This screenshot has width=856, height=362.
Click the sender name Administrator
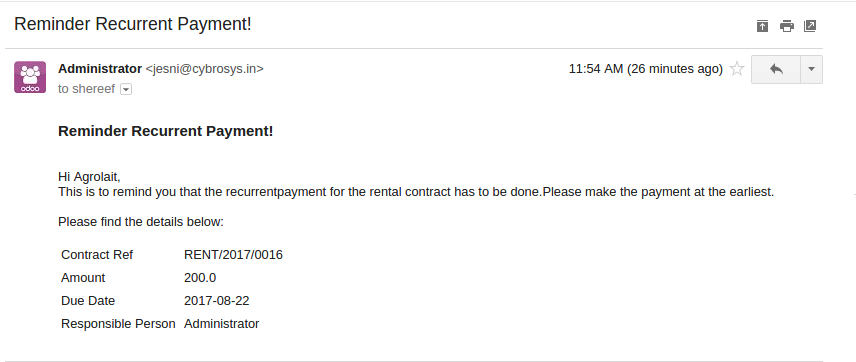(x=100, y=69)
